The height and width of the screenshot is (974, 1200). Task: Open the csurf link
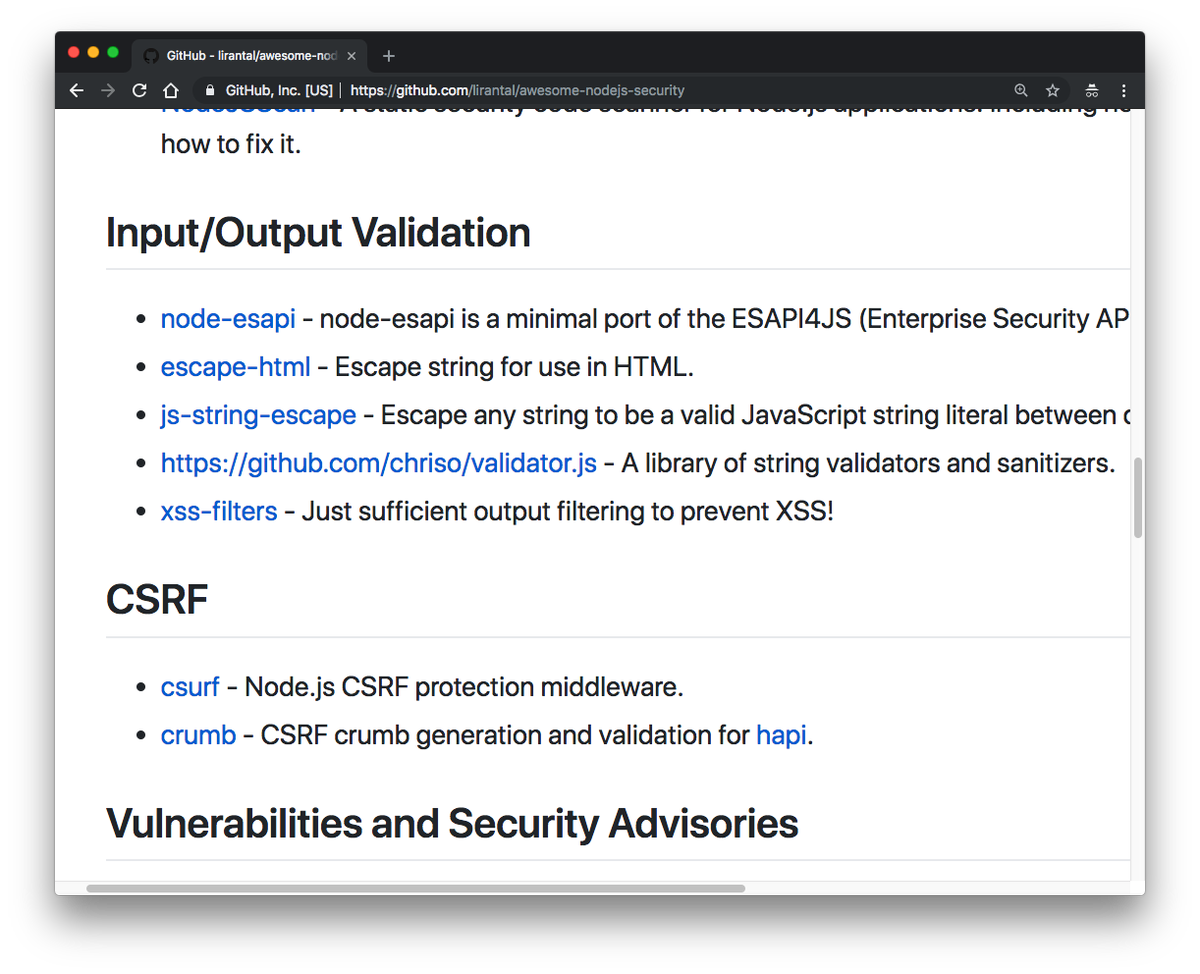click(190, 687)
